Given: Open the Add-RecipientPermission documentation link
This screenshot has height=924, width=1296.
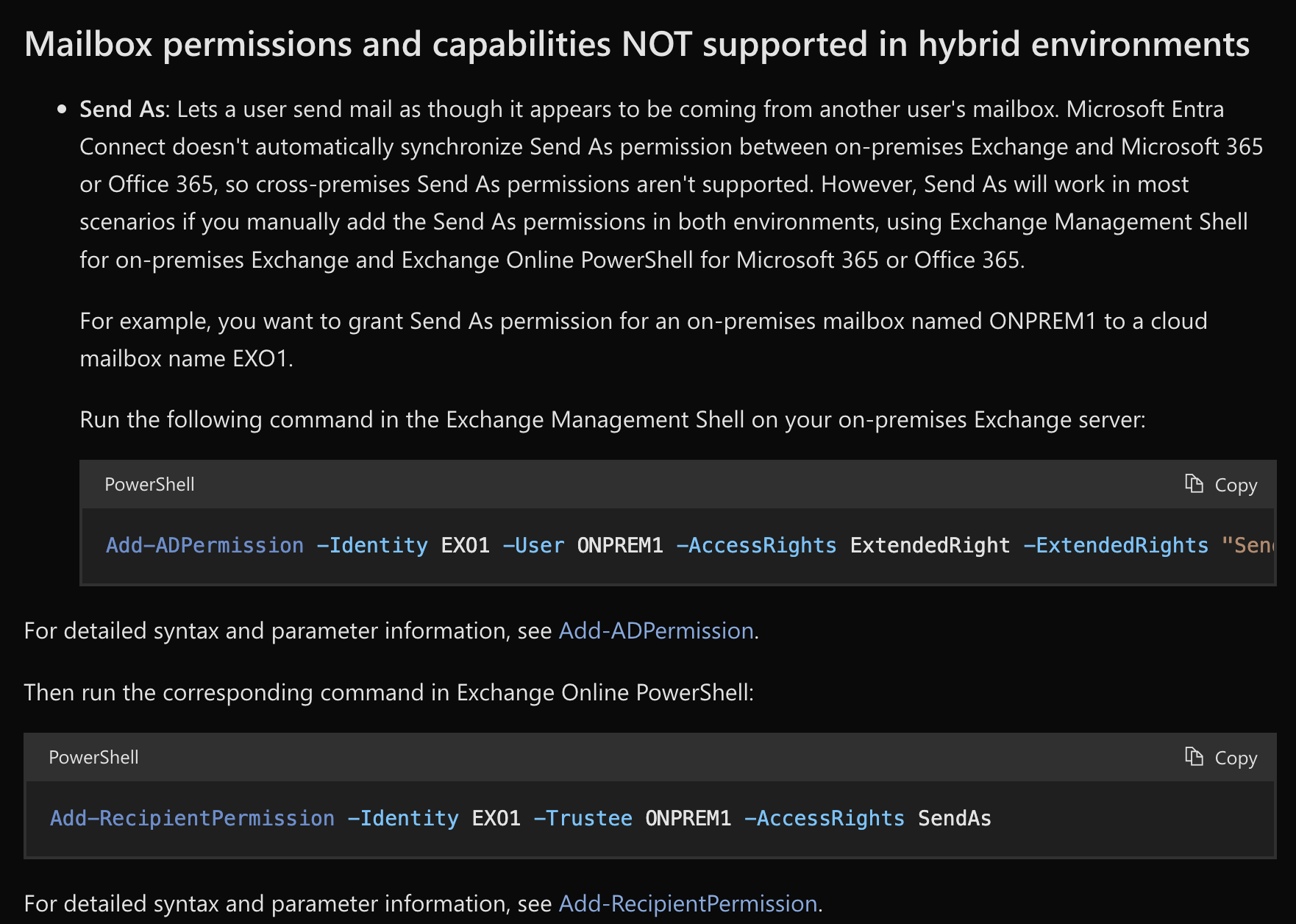Looking at the screenshot, I should (x=687, y=903).
